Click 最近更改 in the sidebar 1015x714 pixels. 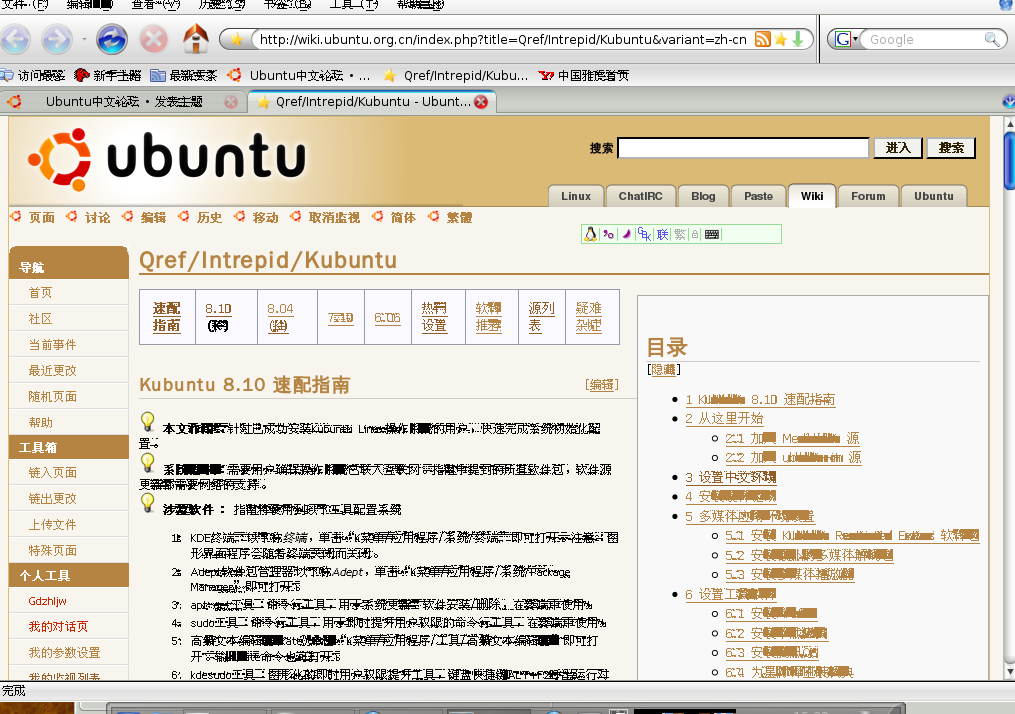pos(52,370)
